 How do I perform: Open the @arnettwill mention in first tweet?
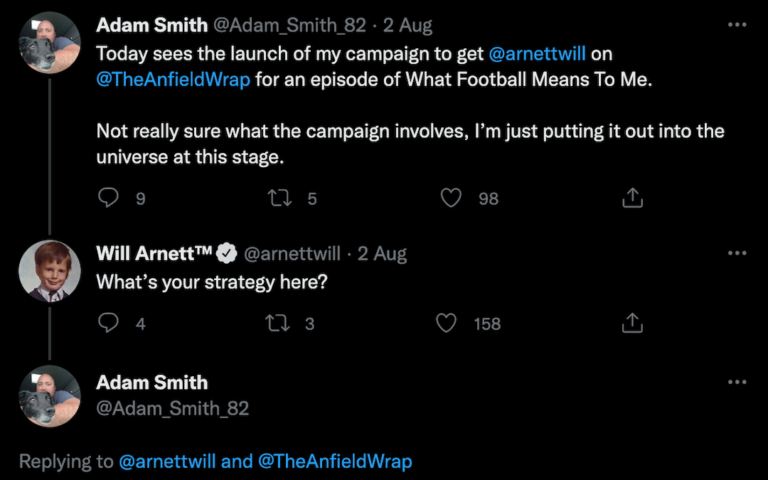pos(538,52)
